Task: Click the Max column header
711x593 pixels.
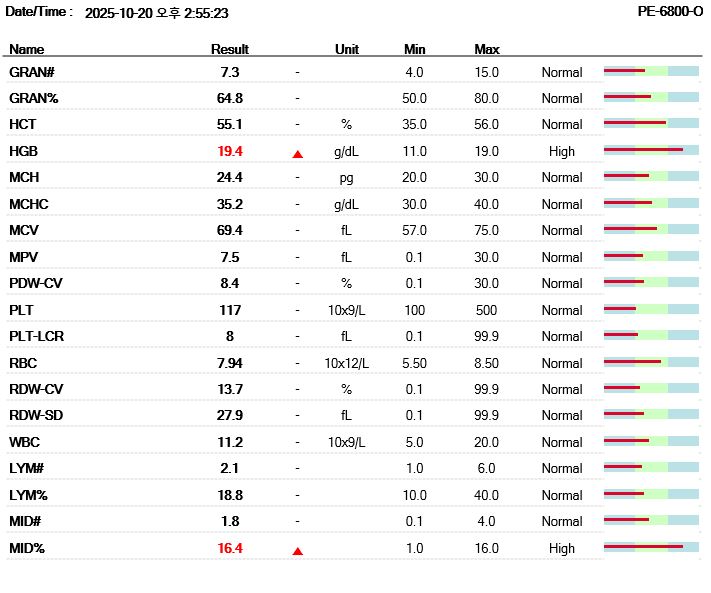Action: click(x=487, y=49)
